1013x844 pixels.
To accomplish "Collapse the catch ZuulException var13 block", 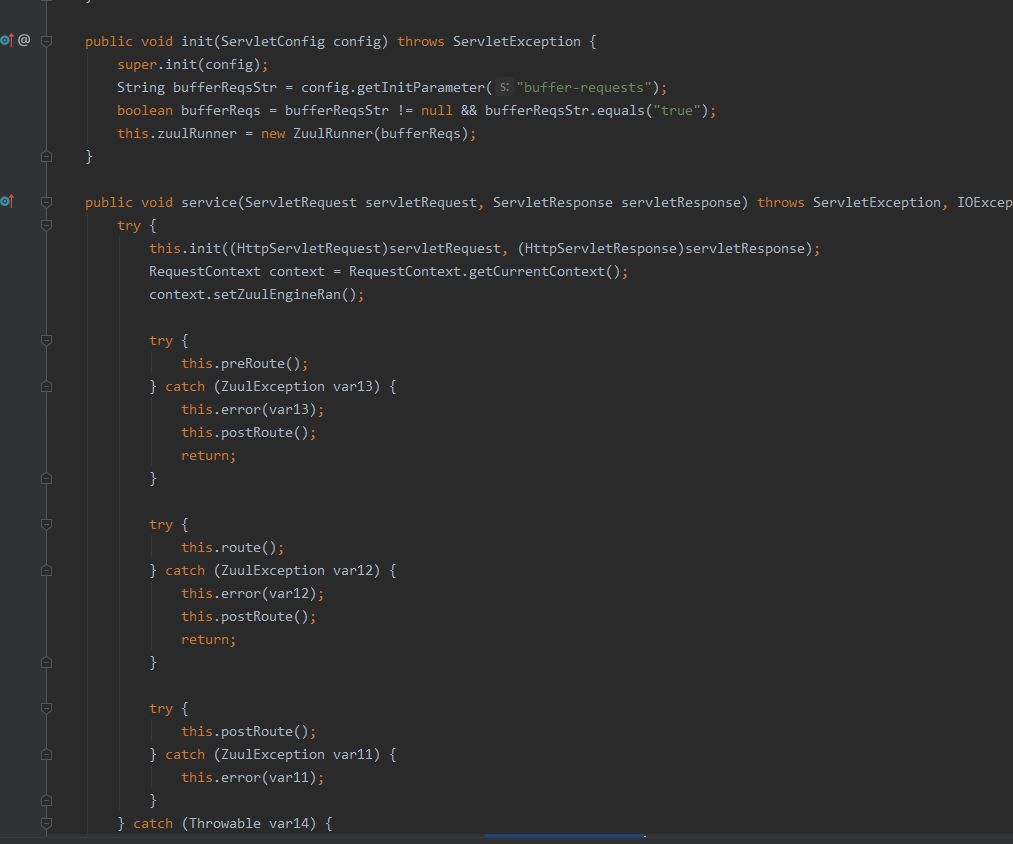I will pyautogui.click(x=46, y=386).
